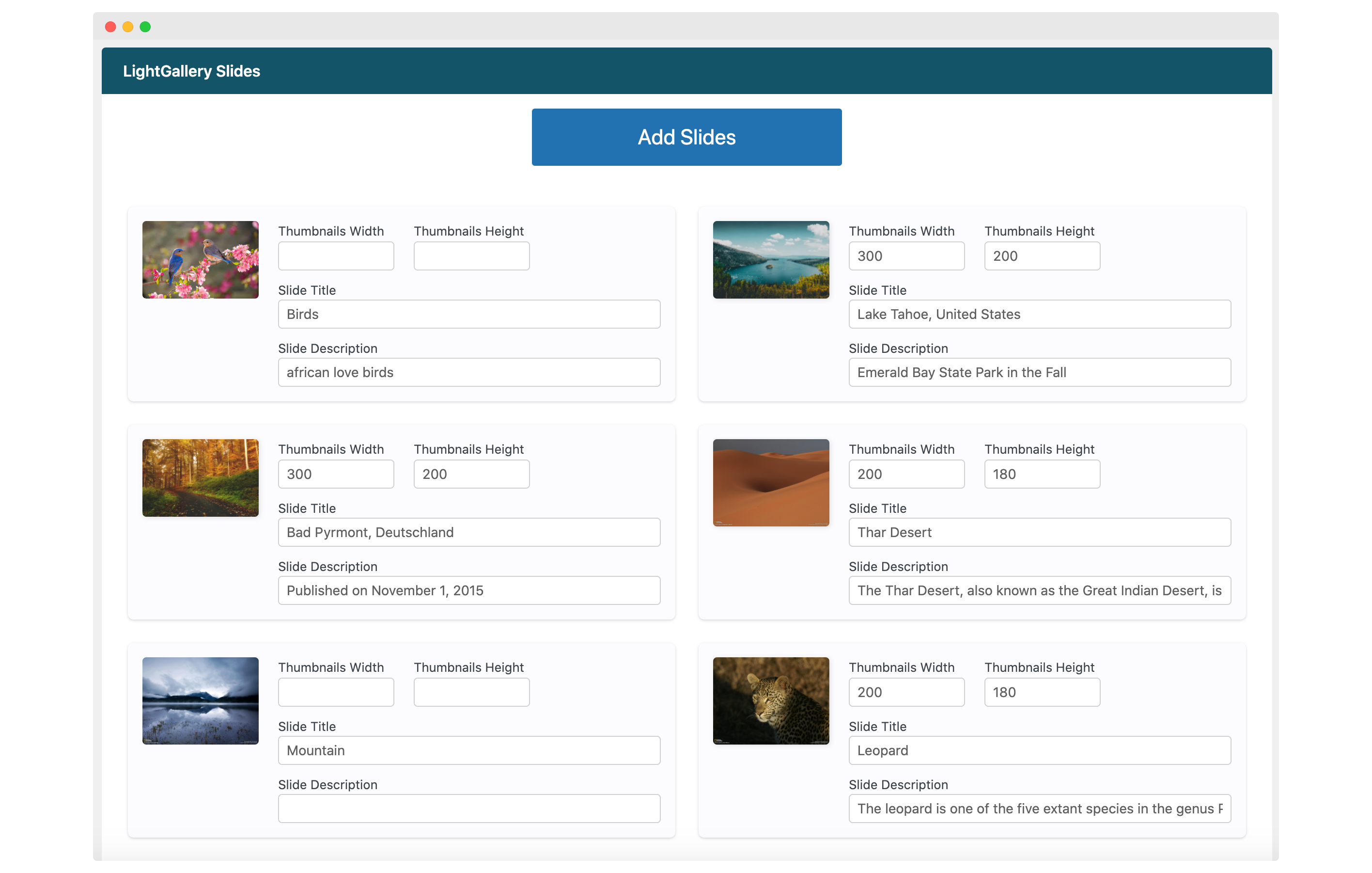
Task: Click the 'Emerald Bay State Park' description field
Action: coord(1039,372)
